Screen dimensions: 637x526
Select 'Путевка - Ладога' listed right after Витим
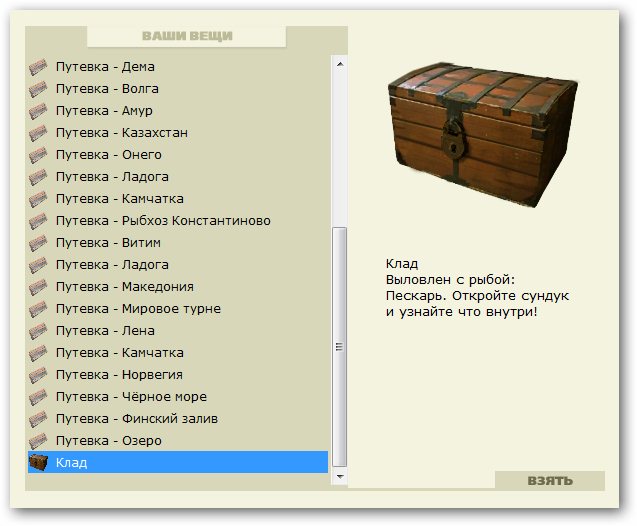[112, 264]
